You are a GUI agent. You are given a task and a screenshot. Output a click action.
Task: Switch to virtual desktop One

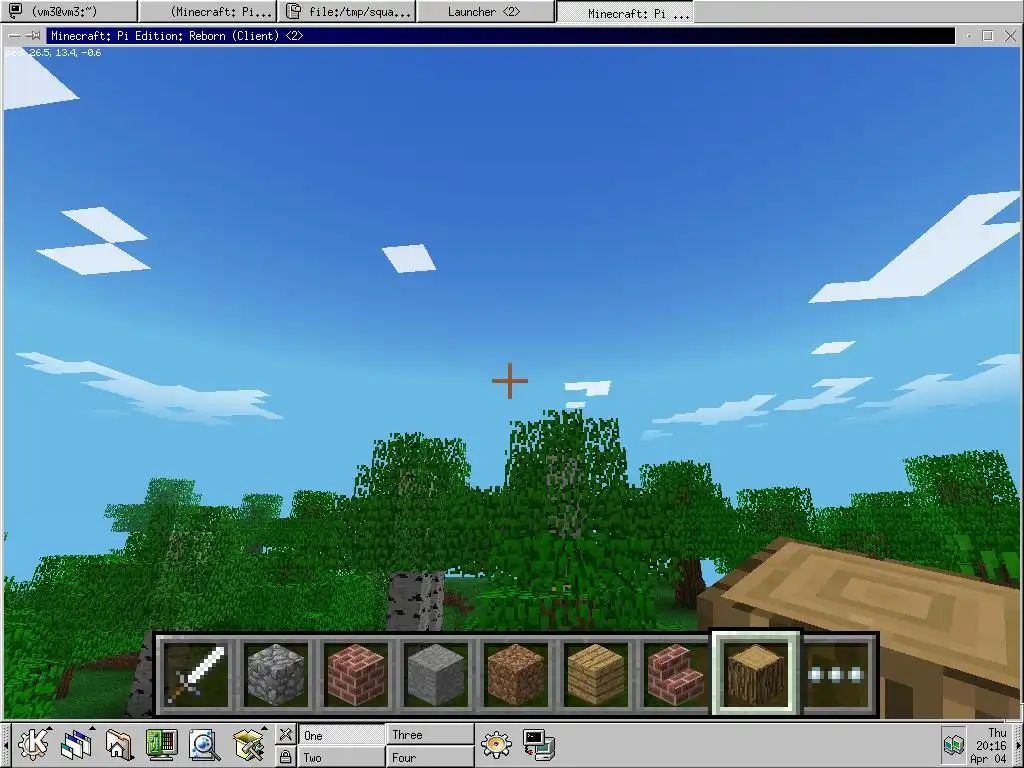click(342, 735)
